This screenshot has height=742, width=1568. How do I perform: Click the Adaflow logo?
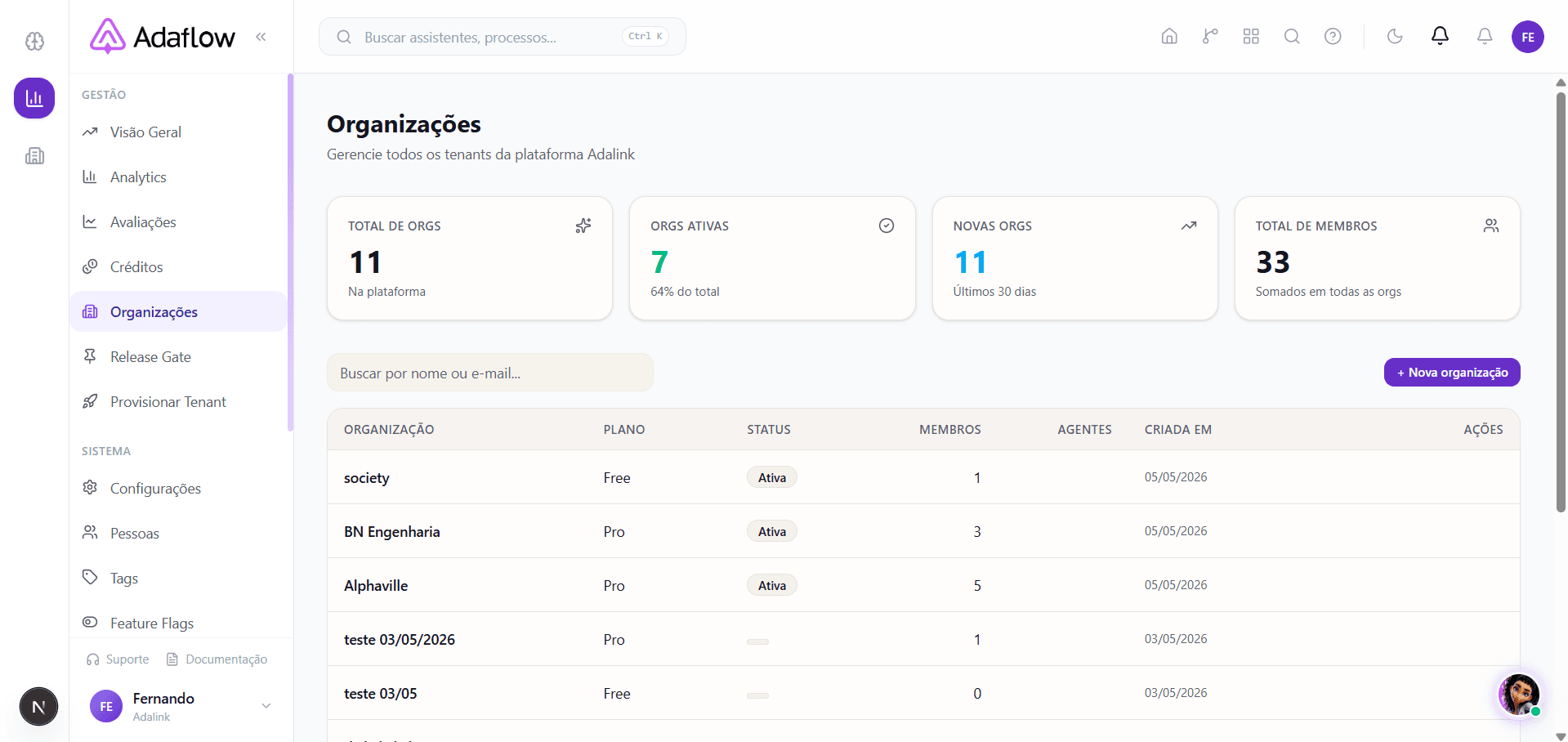pos(163,37)
